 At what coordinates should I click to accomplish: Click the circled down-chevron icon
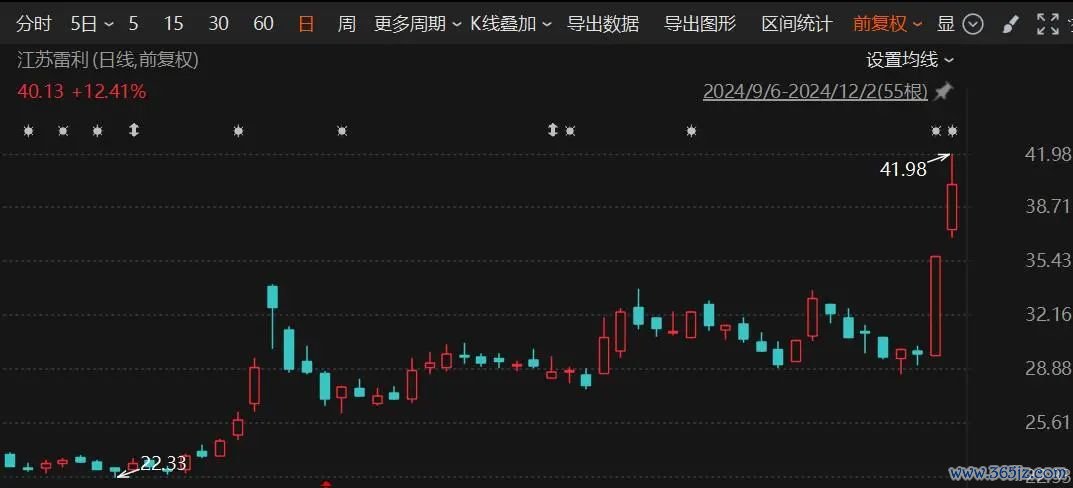[x=973, y=25]
